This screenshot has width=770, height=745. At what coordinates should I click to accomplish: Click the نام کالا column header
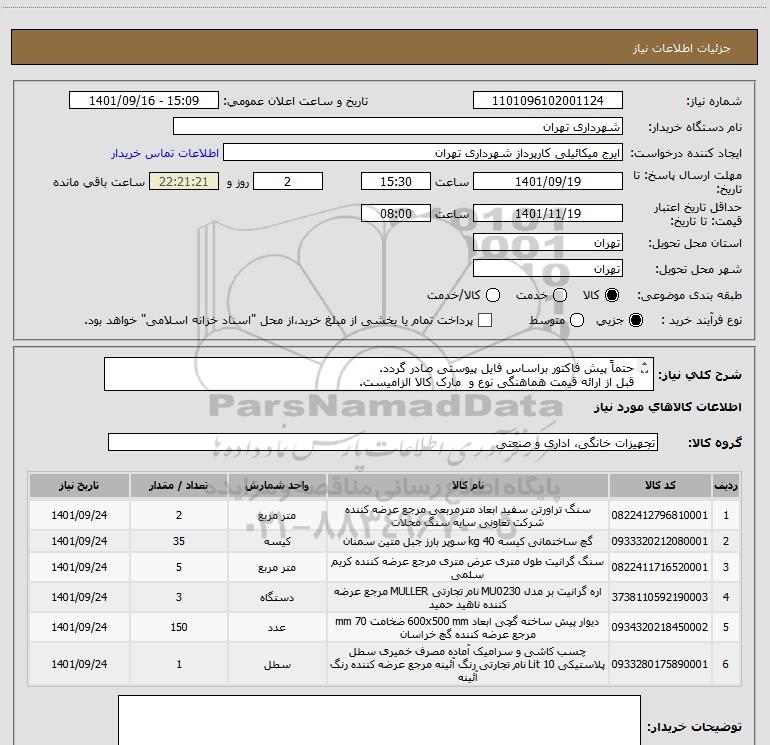click(468, 485)
